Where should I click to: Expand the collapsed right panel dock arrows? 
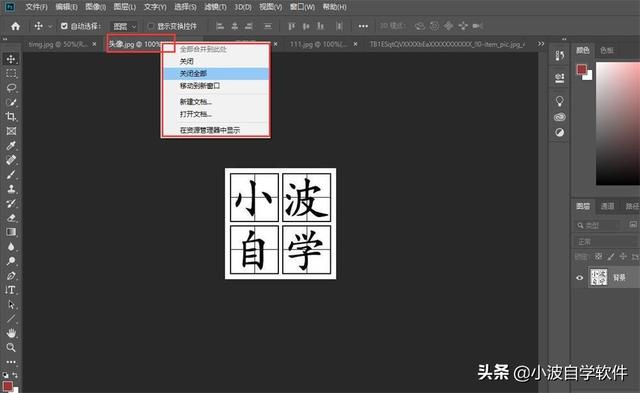(564, 39)
